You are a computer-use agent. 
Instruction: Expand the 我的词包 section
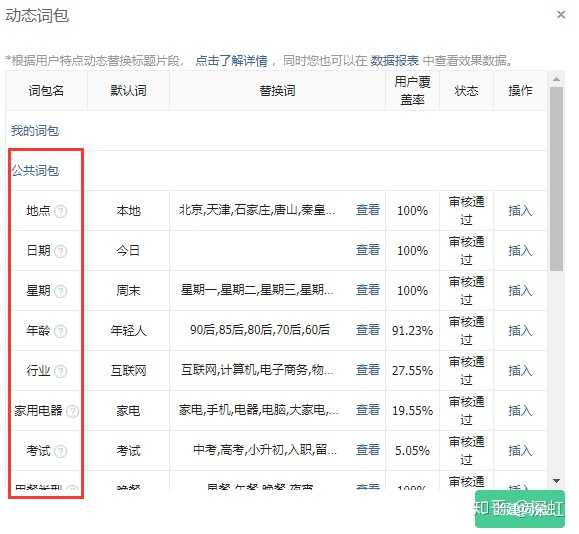point(35,130)
